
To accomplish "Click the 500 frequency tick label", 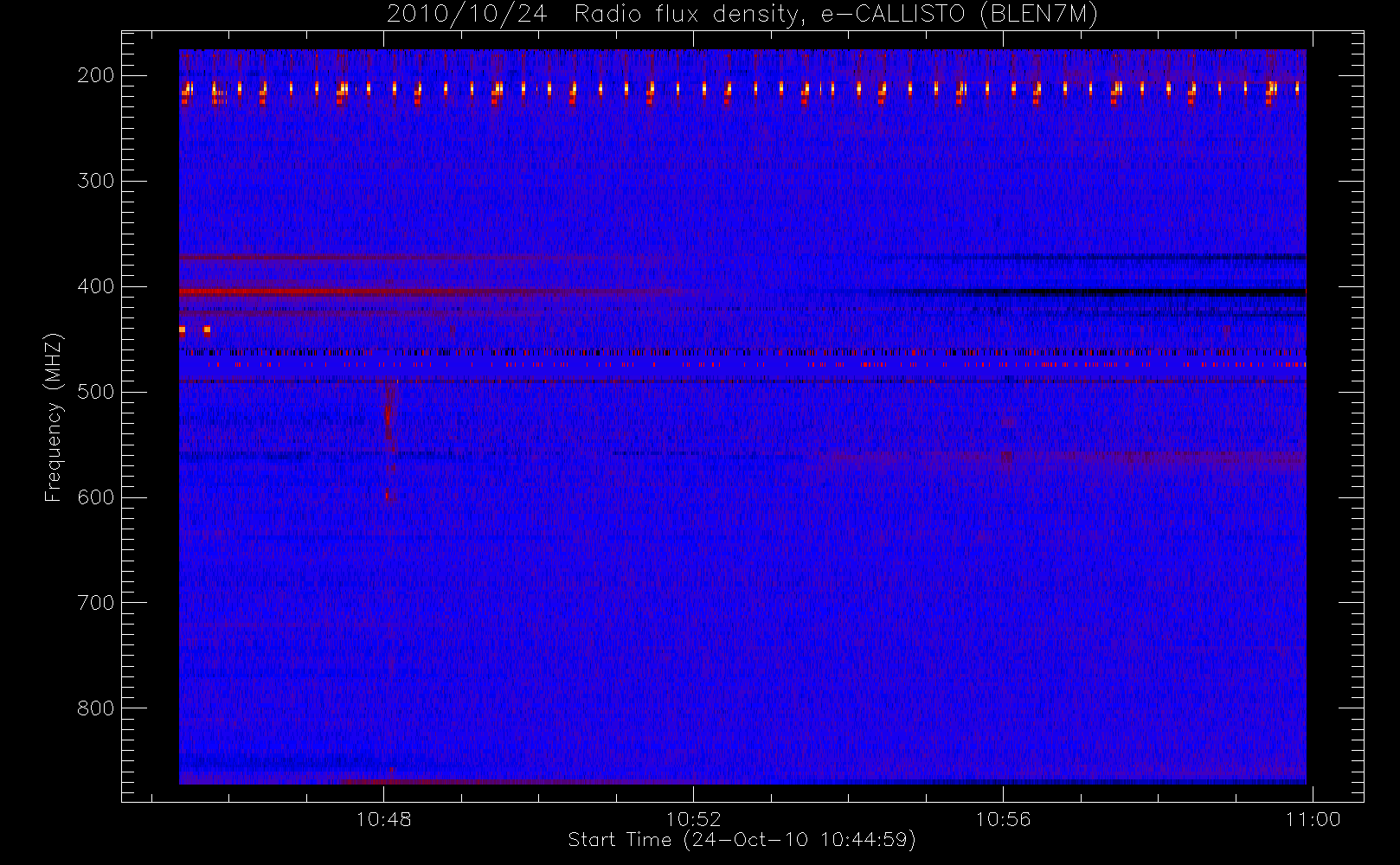I will coord(95,392).
